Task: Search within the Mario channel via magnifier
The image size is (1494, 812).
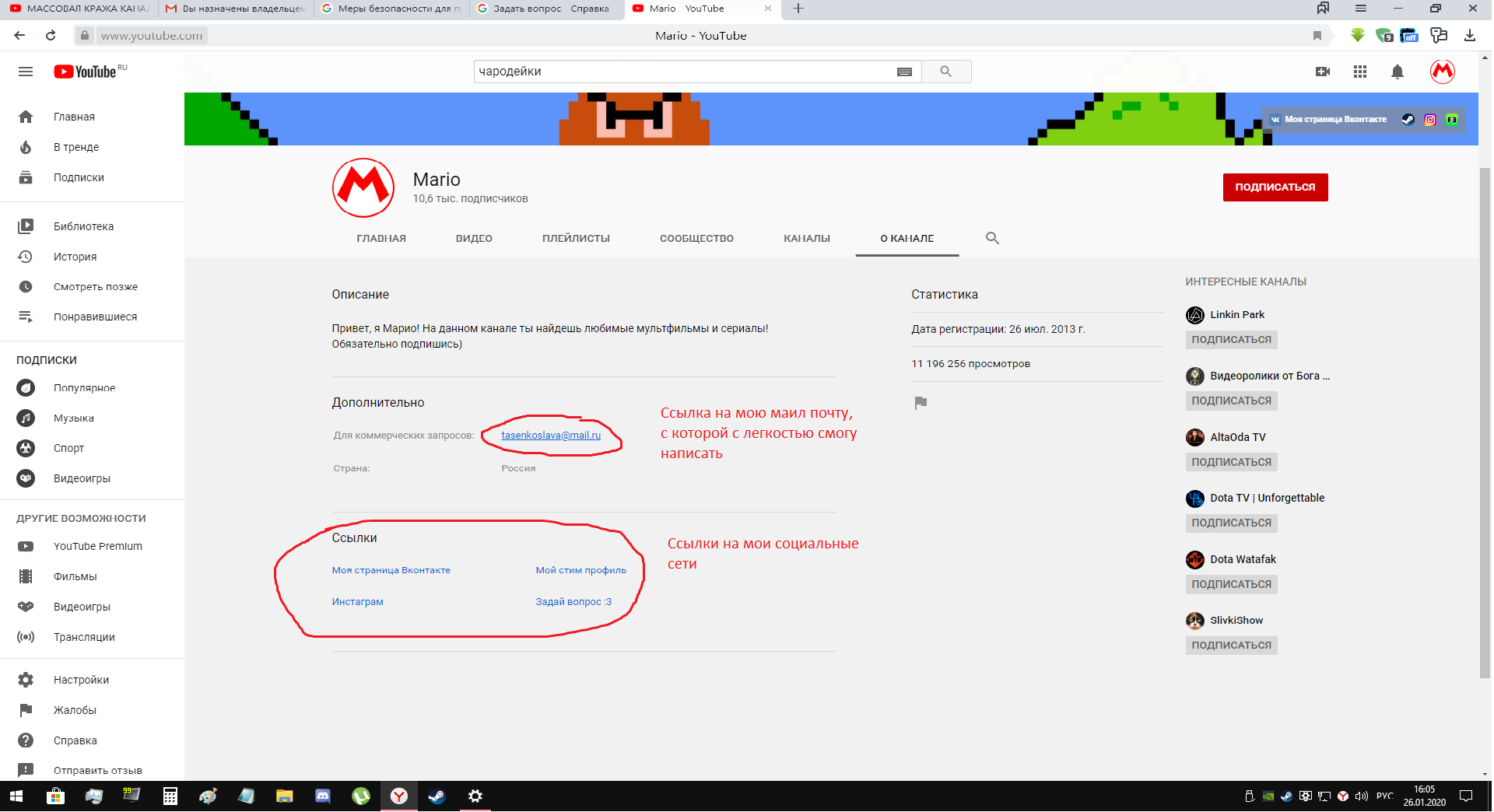Action: (x=992, y=238)
